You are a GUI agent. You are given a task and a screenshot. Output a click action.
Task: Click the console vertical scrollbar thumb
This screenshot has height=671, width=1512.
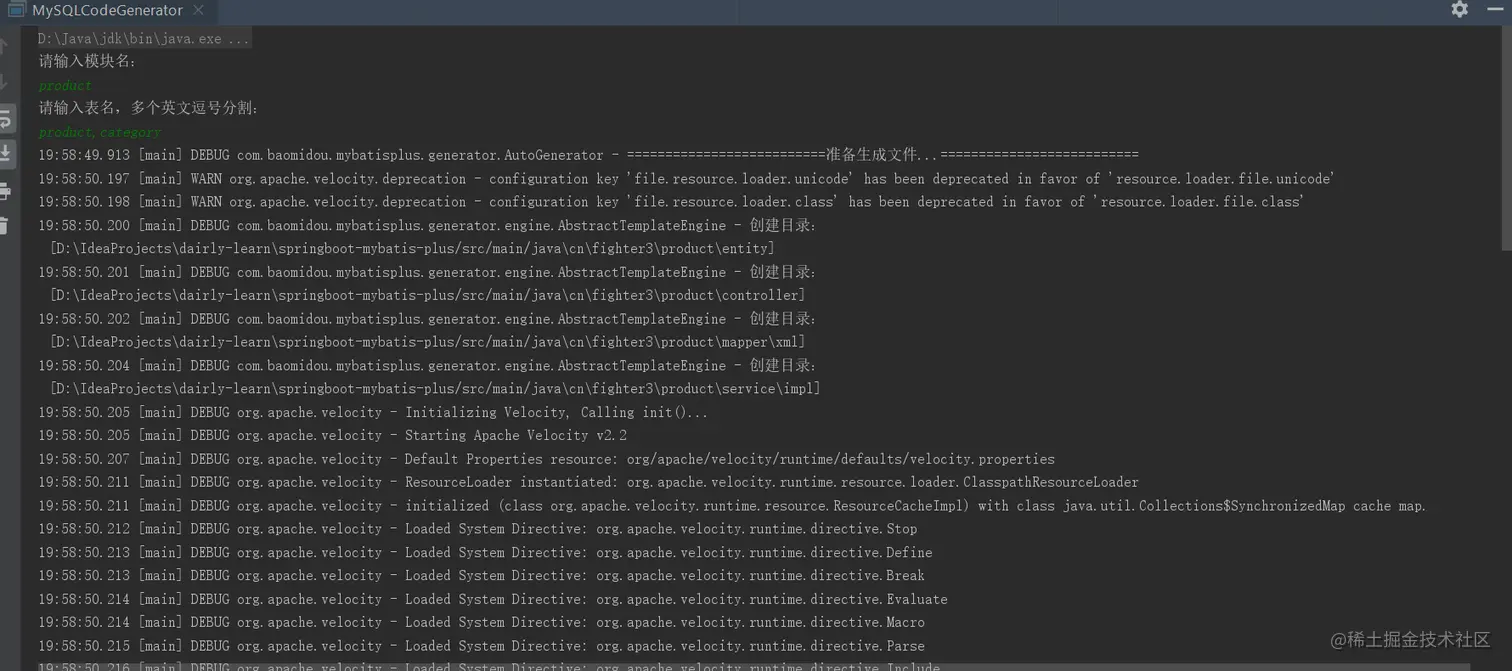click(1506, 140)
